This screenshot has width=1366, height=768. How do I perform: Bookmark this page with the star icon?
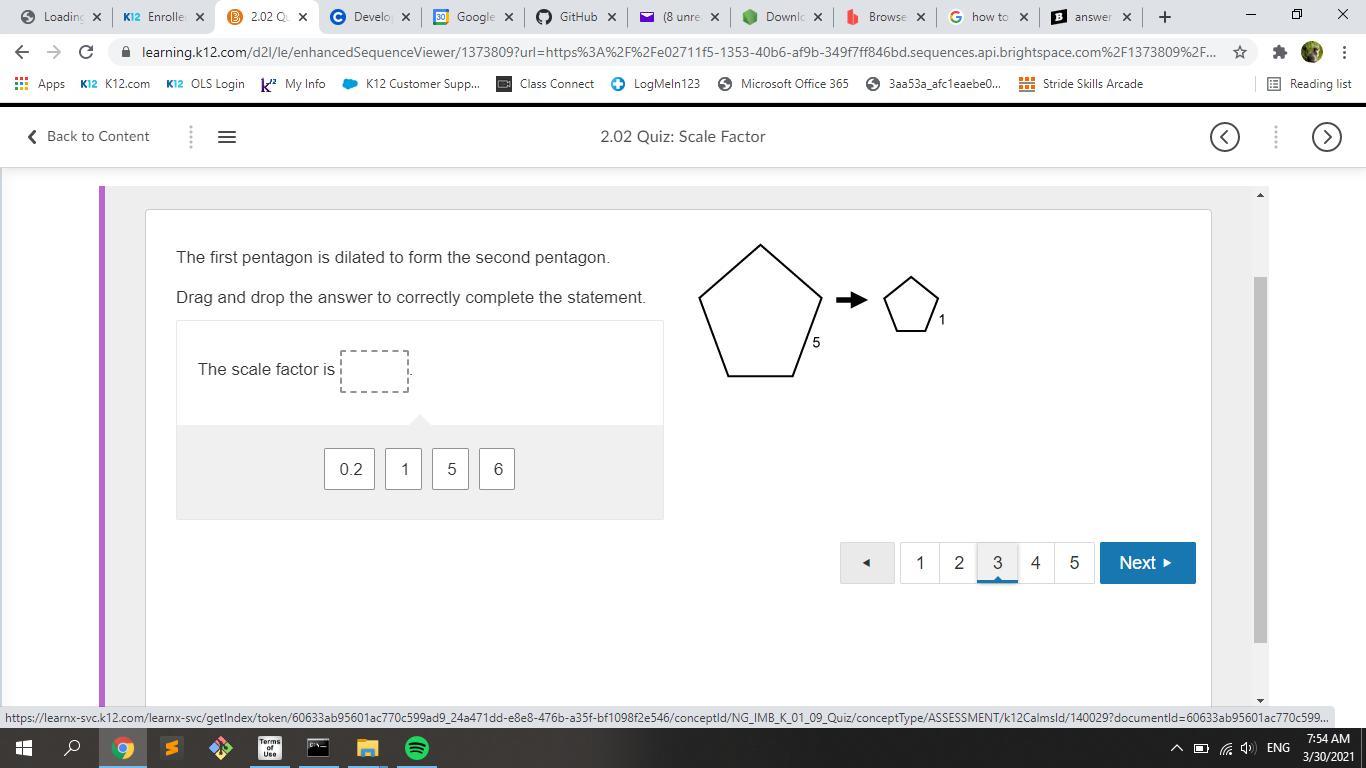1240,52
